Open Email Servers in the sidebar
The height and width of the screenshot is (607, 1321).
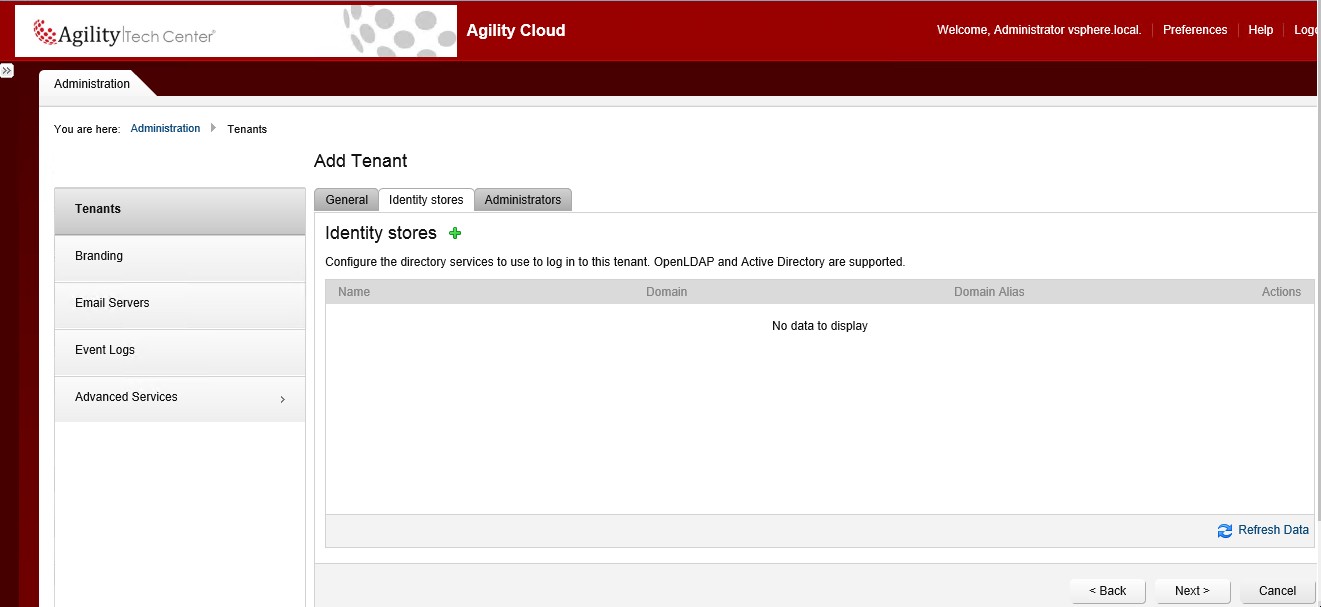point(112,303)
